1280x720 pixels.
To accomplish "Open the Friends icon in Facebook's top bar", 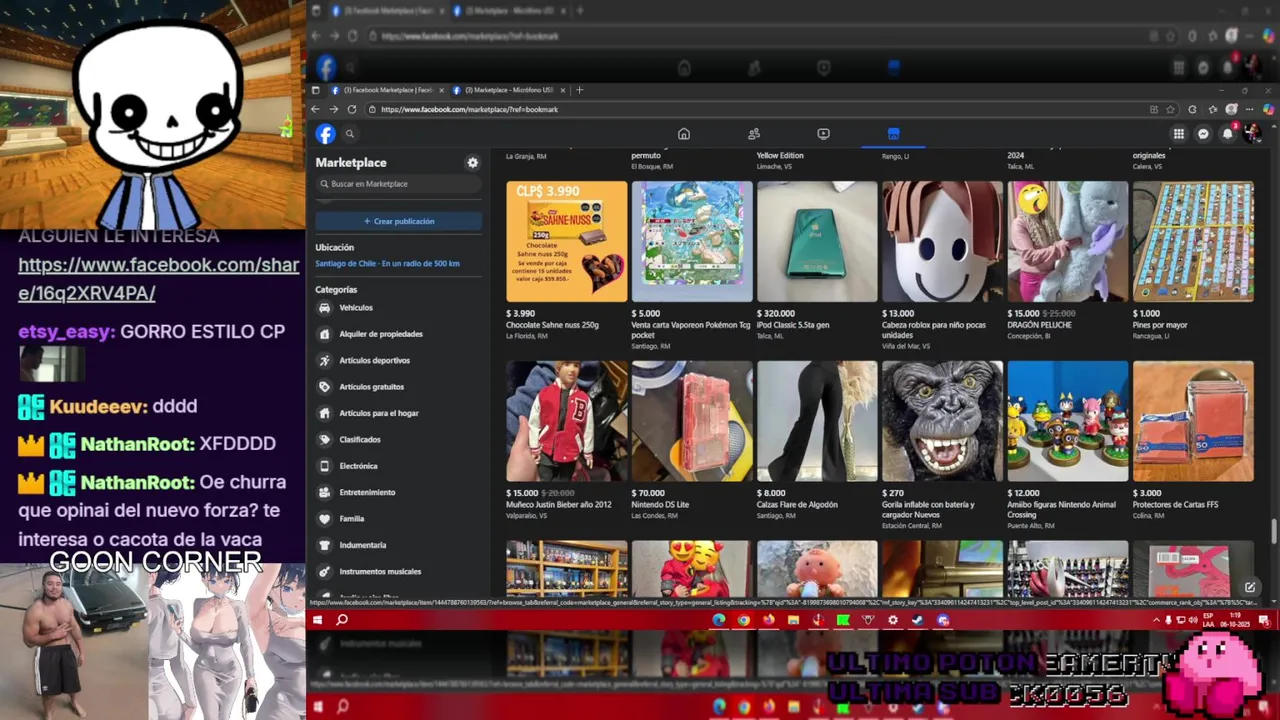I will (754, 134).
